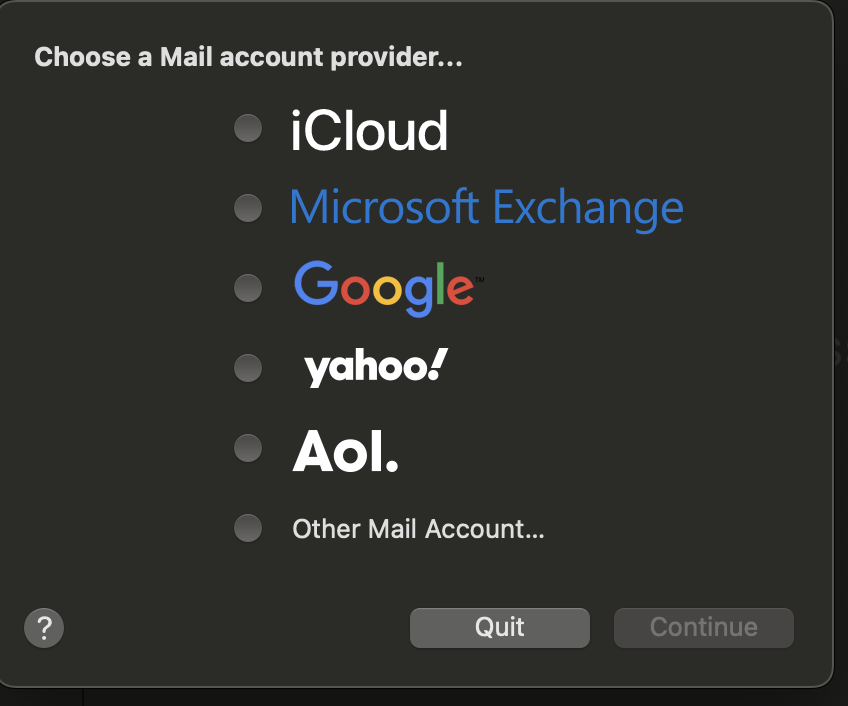This screenshot has width=848, height=706.
Task: Choose the Other Mail Account radio button
Action: click(x=247, y=527)
